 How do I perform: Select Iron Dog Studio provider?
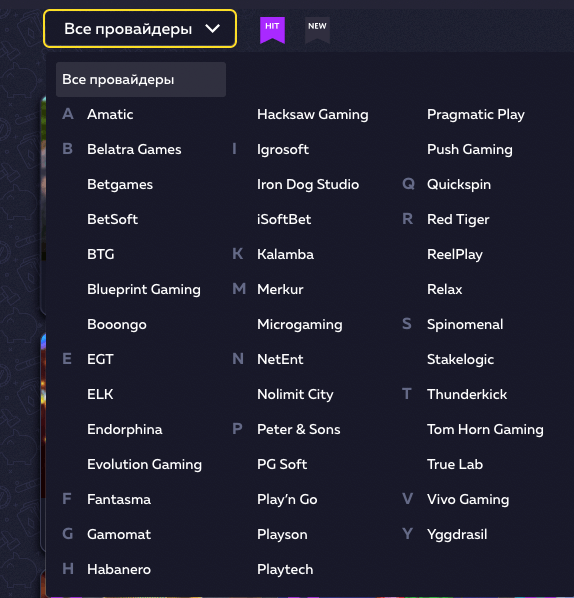click(308, 185)
